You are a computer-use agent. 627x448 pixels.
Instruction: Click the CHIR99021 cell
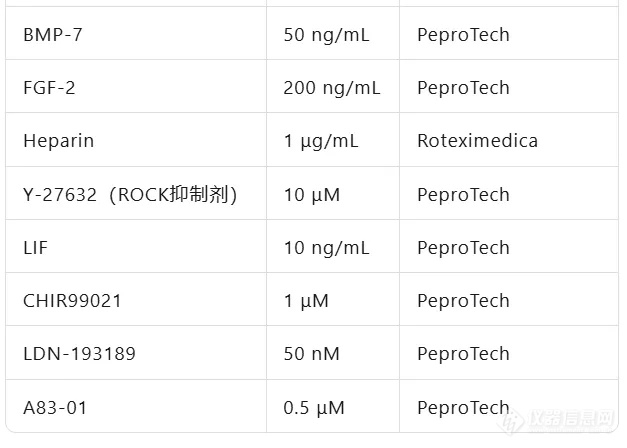coord(72,300)
